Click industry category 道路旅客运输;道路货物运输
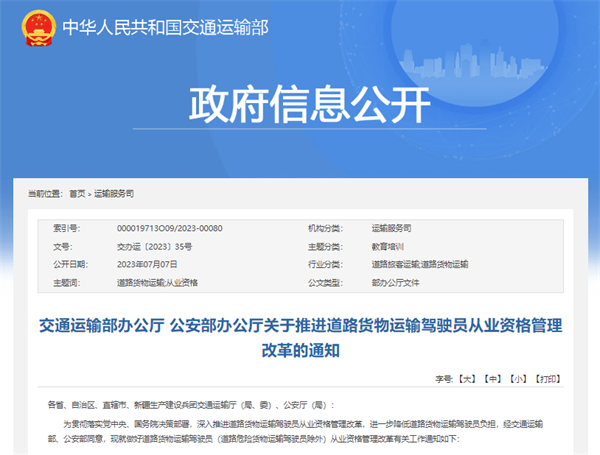Screen dimensions: 600x455 (420, 264)
